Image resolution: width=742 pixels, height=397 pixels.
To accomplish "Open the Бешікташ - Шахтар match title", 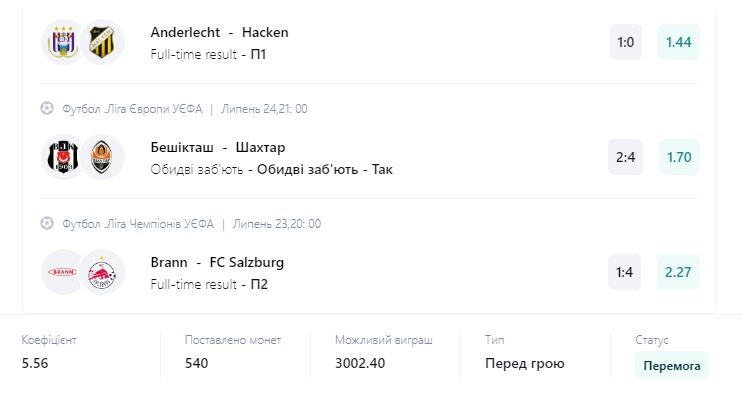I will pos(218,147).
